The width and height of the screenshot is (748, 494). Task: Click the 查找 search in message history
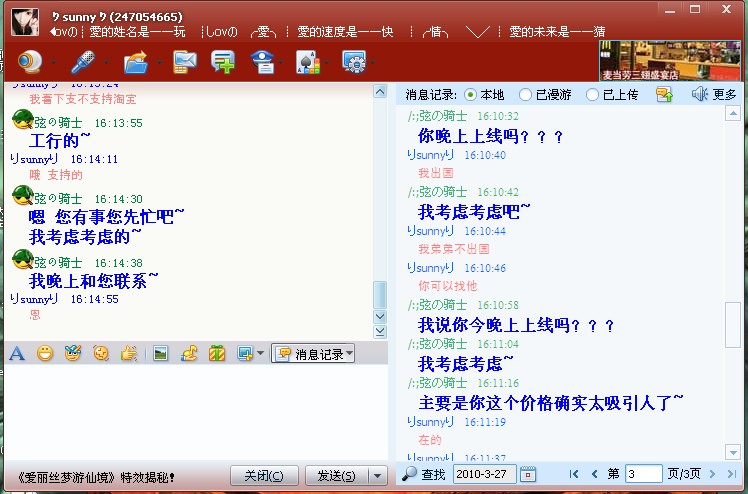pos(424,474)
